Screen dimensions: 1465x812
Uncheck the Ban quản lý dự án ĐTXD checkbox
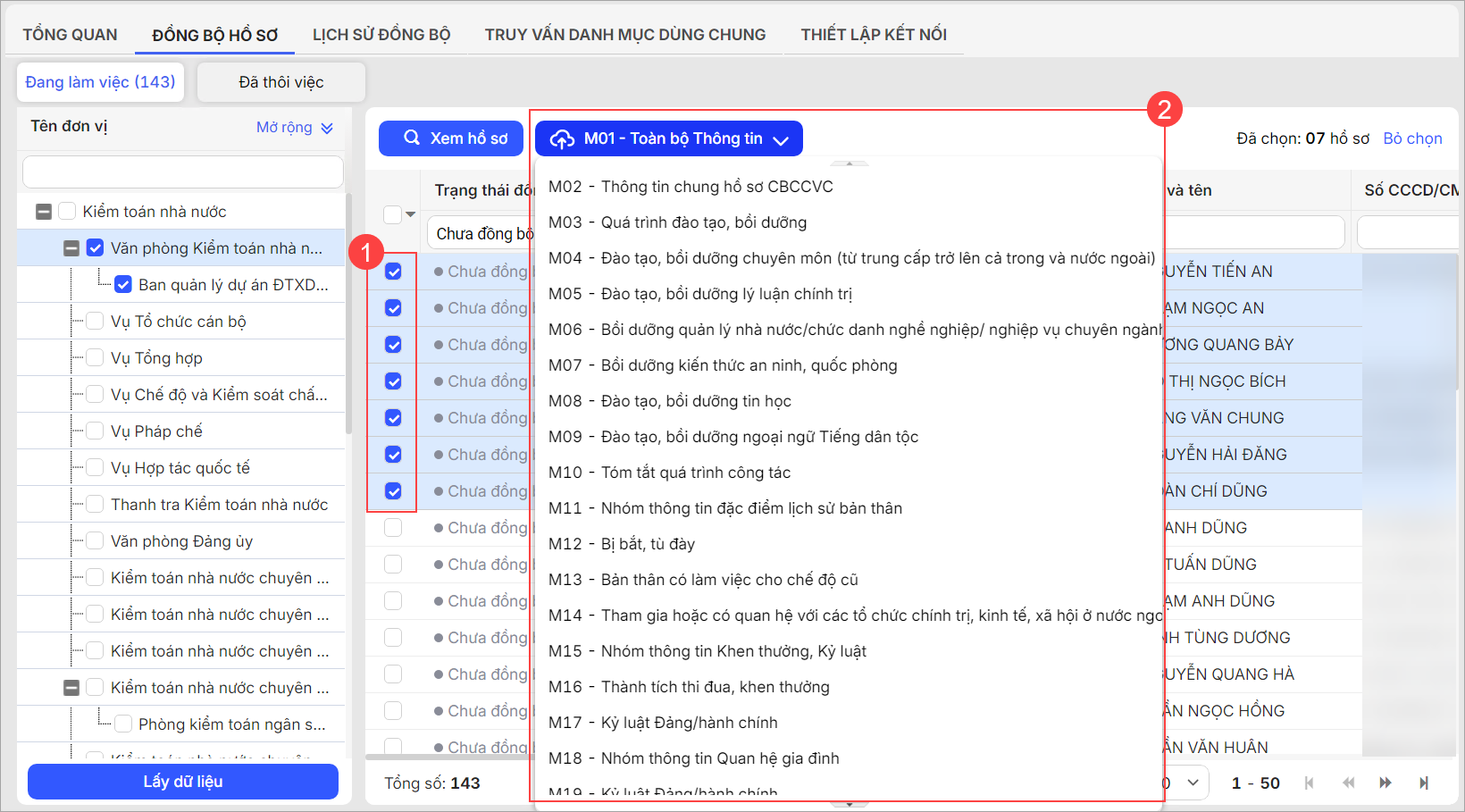[123, 285]
